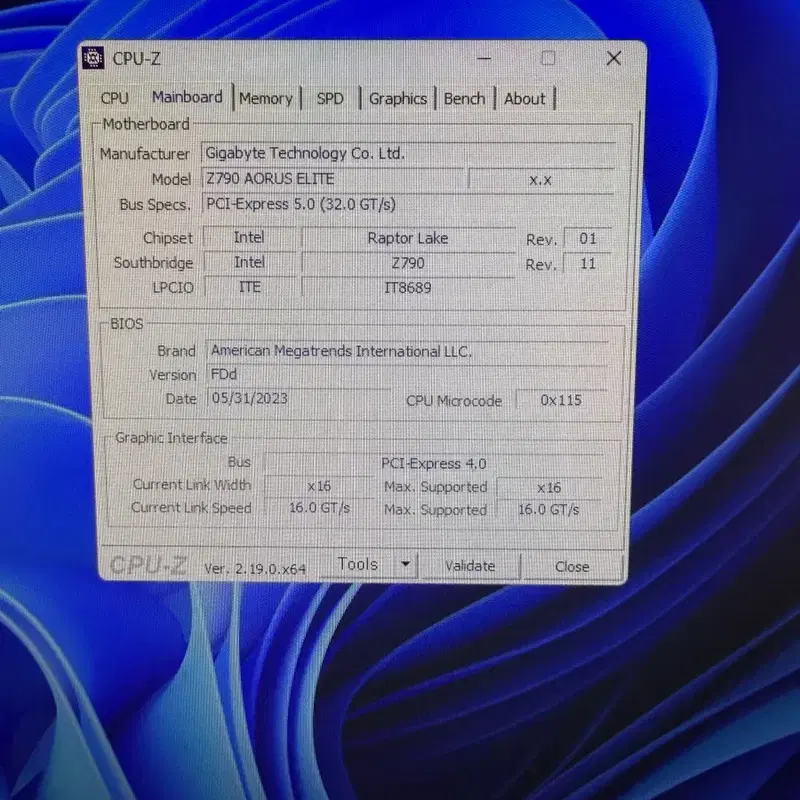The image size is (800, 800).
Task: Click the BIOS Version value FDd
Action: 407,375
